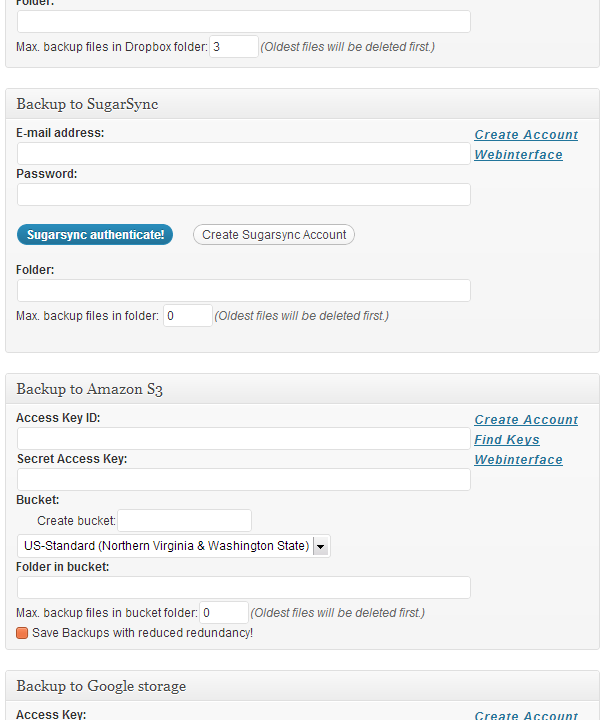605x720 pixels.
Task: Click the max backup files in bucket folder field
Action: (x=224, y=612)
